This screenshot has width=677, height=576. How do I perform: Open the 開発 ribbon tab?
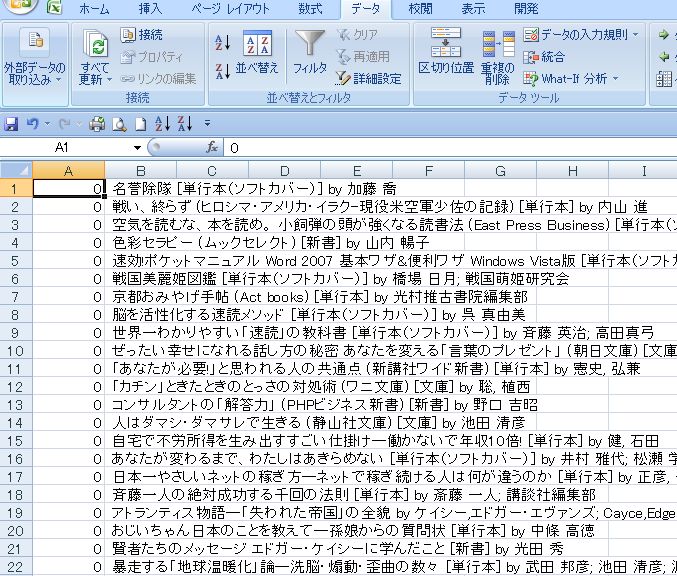coord(526,9)
